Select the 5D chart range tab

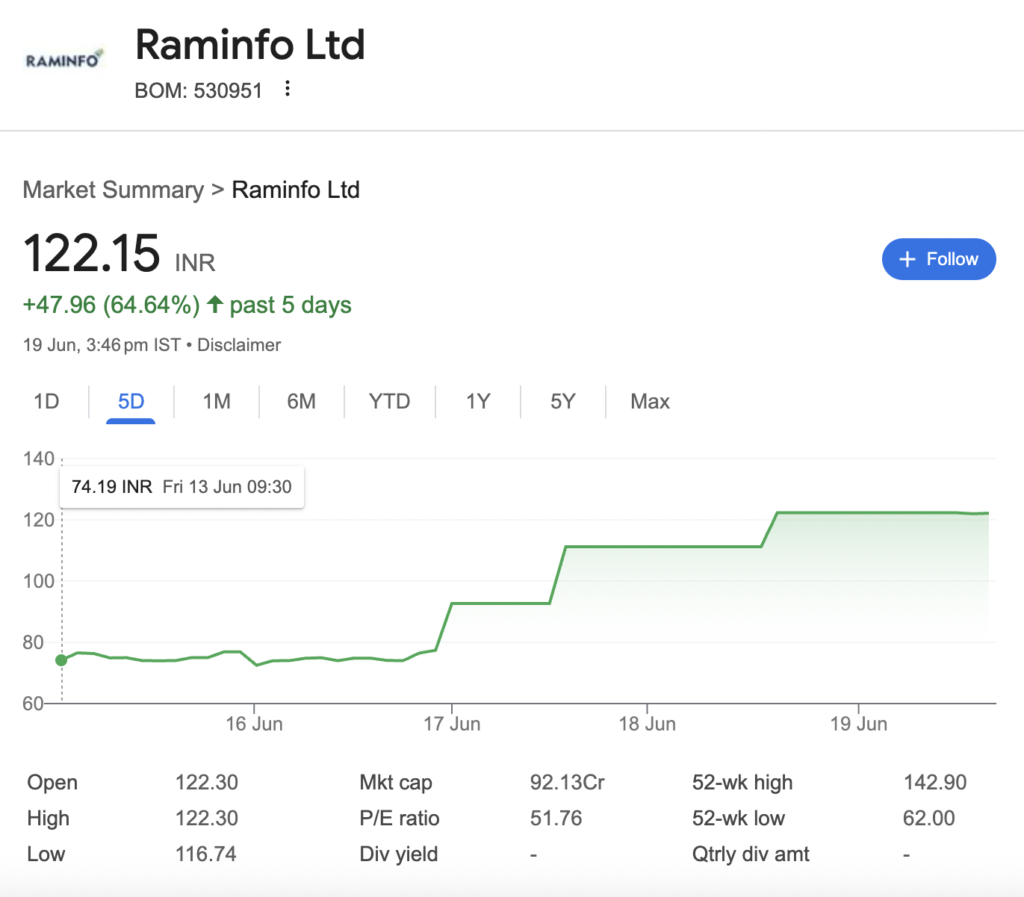point(131,401)
